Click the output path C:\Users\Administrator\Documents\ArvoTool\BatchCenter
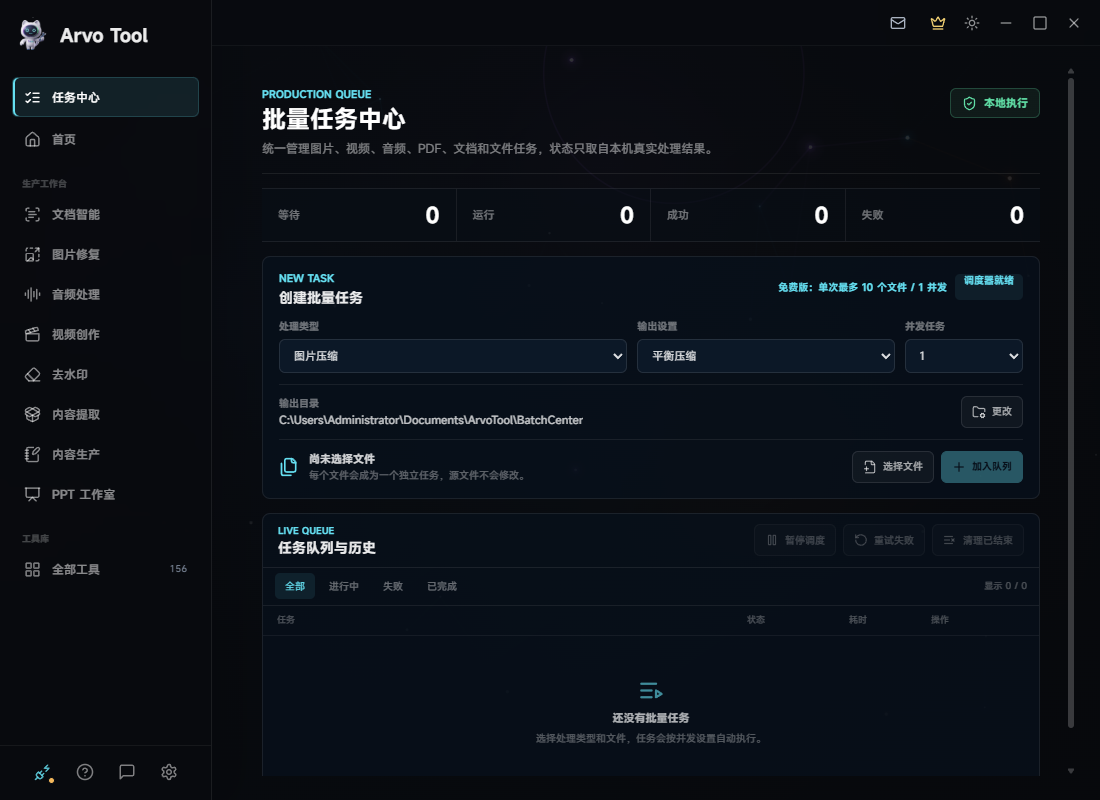This screenshot has width=1100, height=800. (x=431, y=420)
